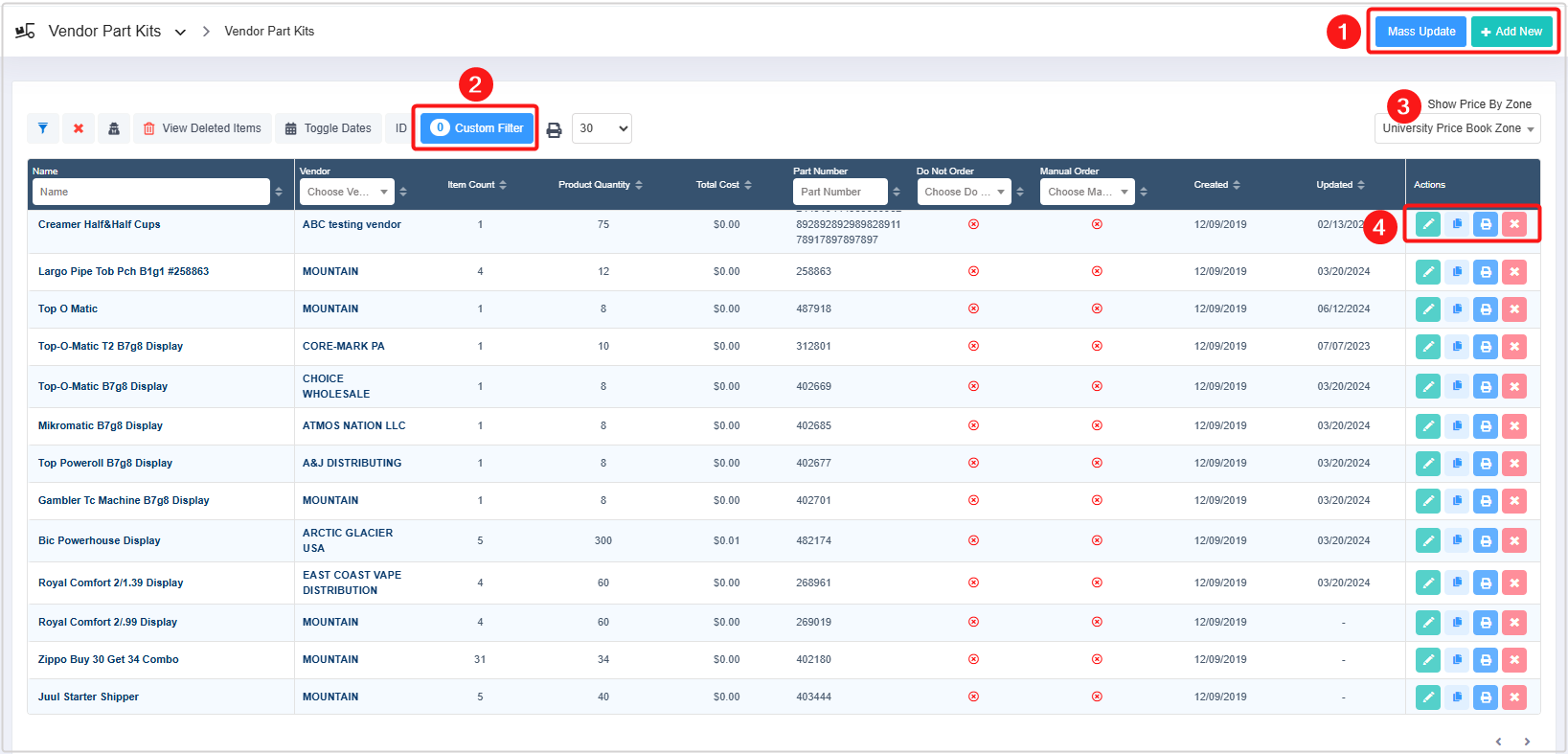Toggle Do Not Order for Juul Starter Shipper
The image size is (1568, 754).
coord(973,697)
